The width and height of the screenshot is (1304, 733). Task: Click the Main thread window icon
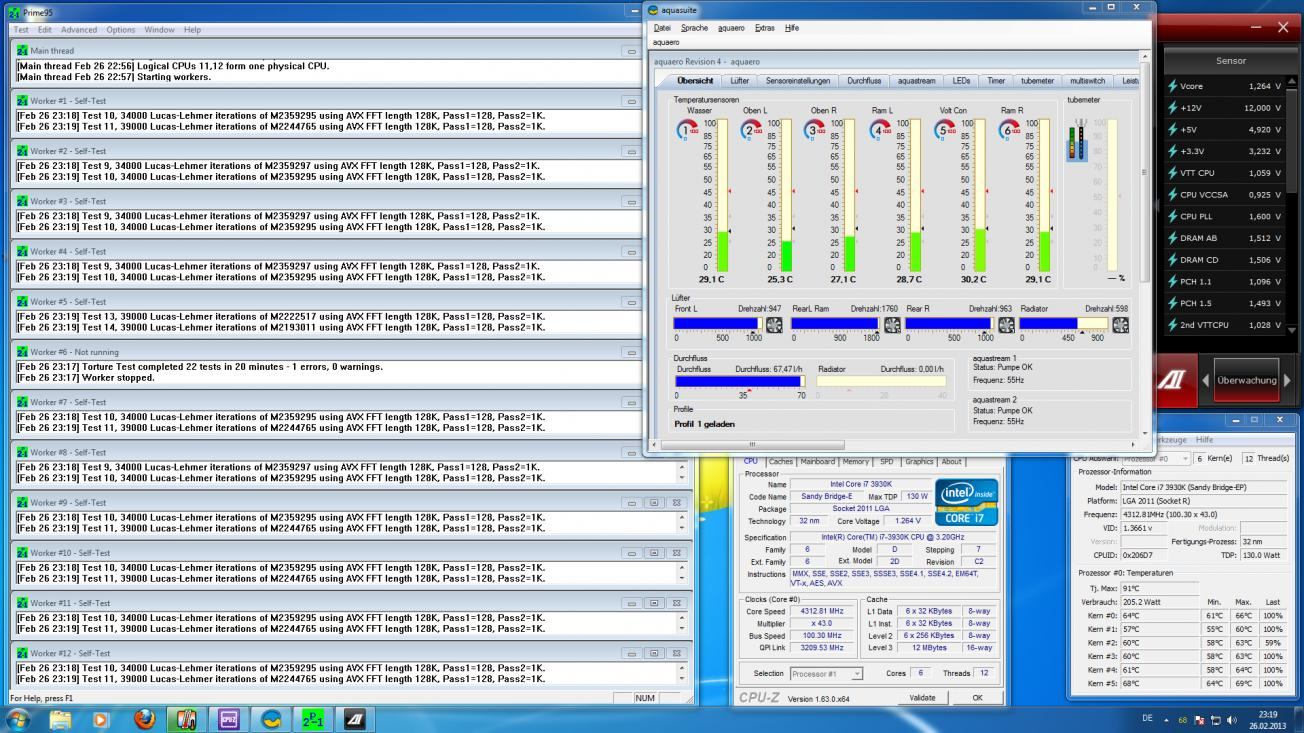click(x=23, y=50)
